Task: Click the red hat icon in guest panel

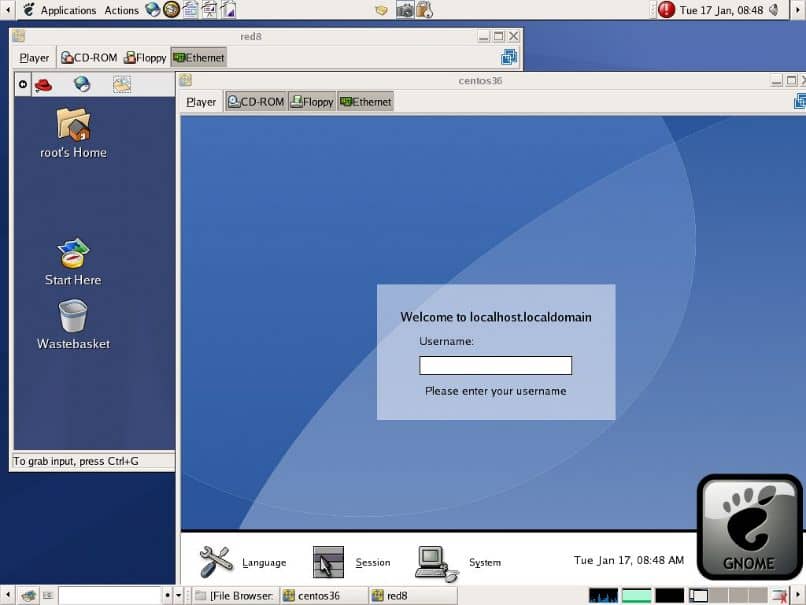Action: point(44,84)
